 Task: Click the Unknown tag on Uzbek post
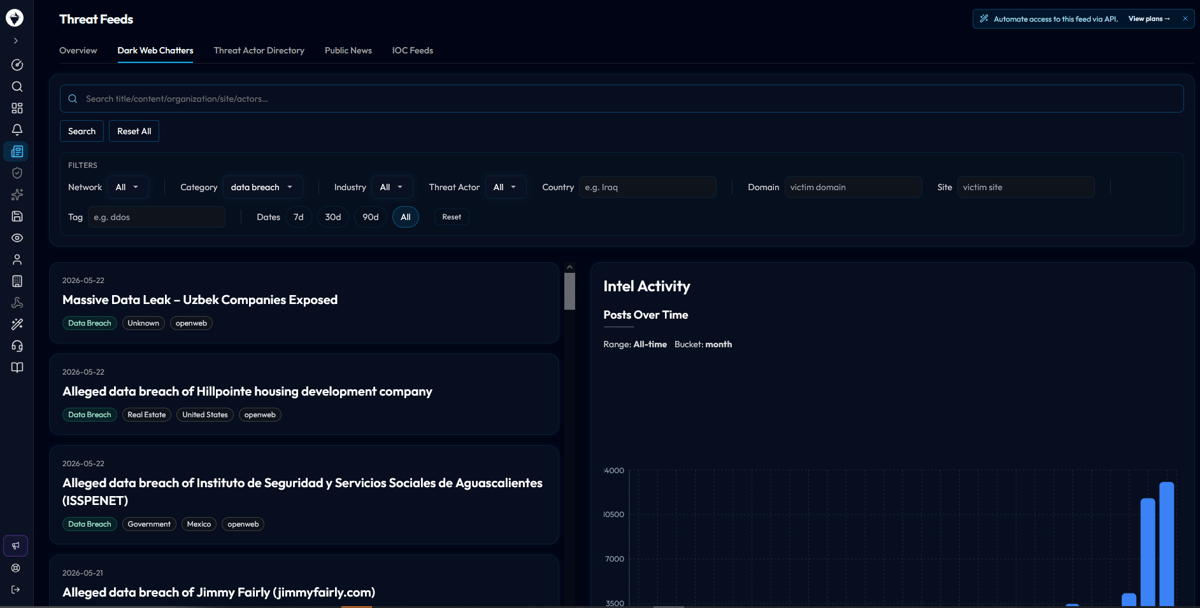(143, 323)
